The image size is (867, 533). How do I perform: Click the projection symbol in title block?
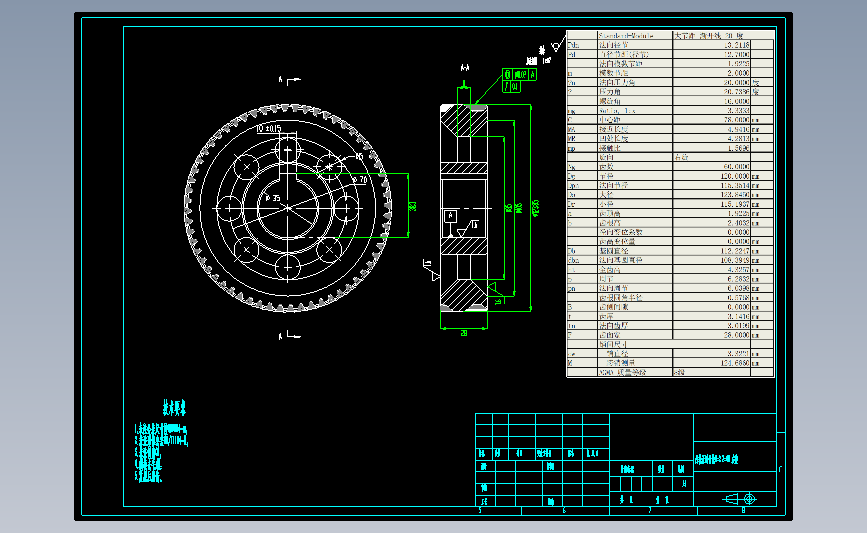tap(740, 499)
